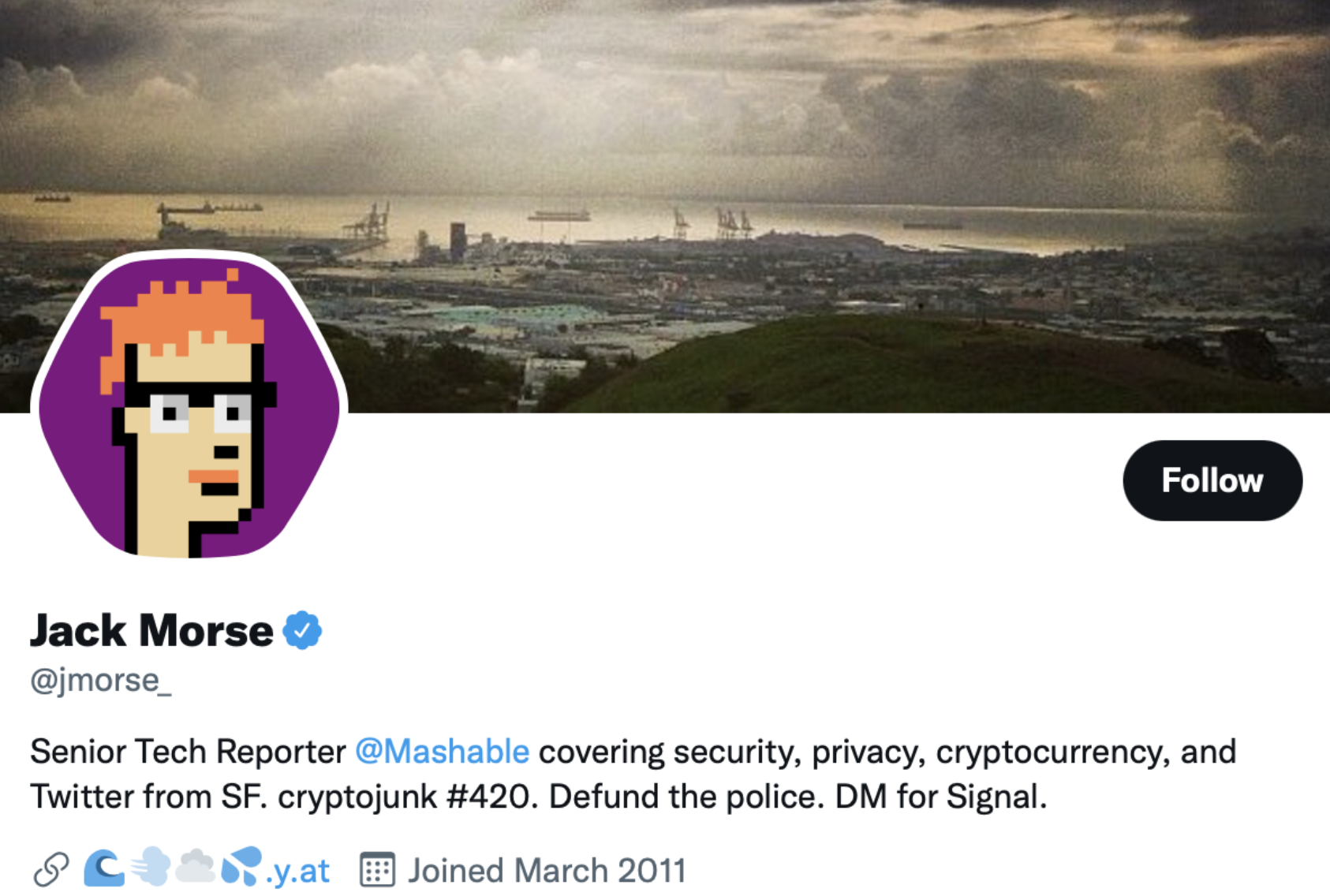Screen dimensions: 1330x896
Task: Click the water droplets emoji
Action: (241, 866)
